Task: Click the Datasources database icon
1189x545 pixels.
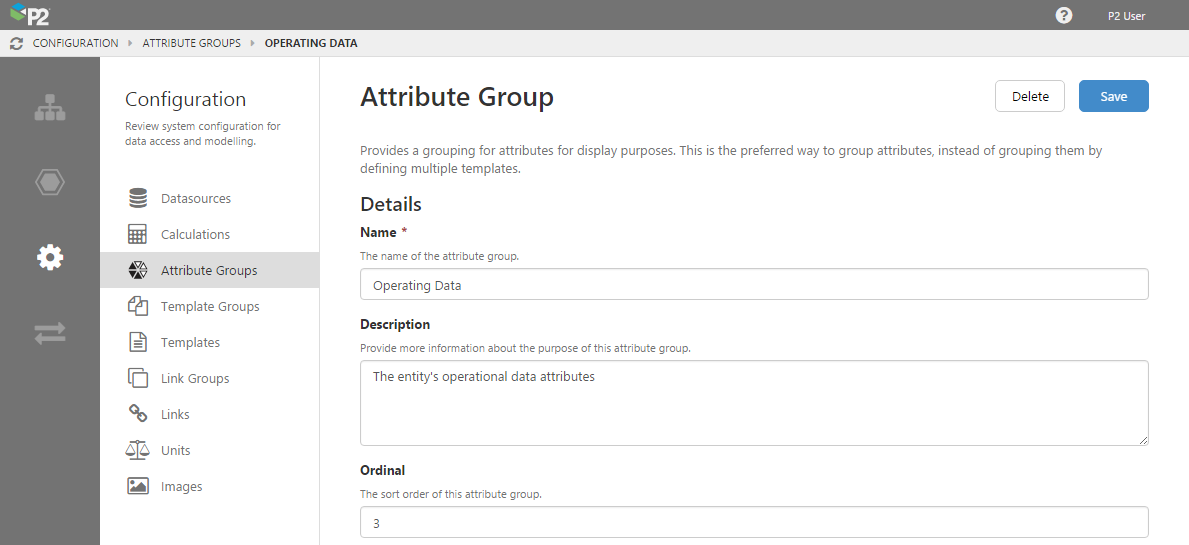Action: click(x=138, y=199)
